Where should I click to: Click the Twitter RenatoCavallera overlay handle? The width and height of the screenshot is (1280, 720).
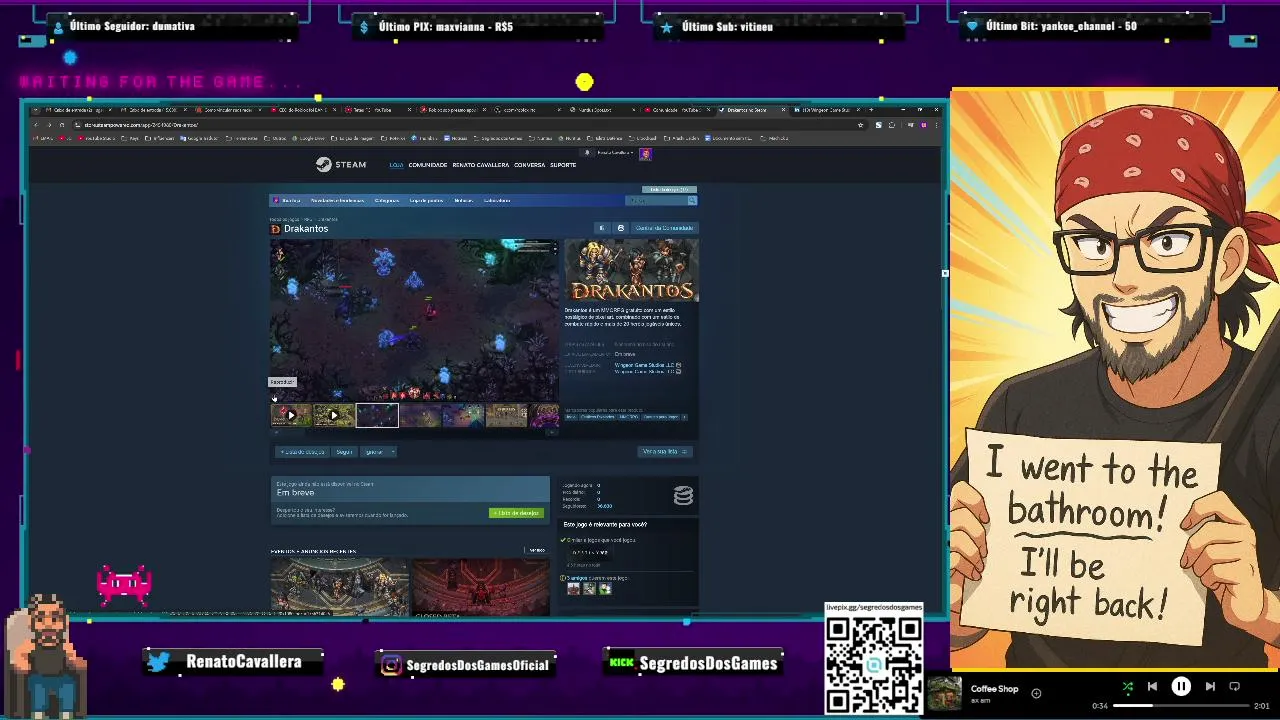click(233, 662)
